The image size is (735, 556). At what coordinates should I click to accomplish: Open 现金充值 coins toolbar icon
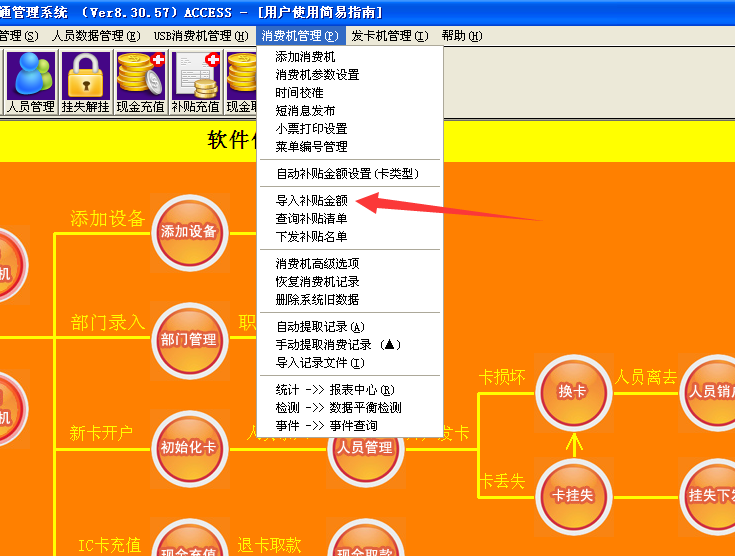point(140,82)
